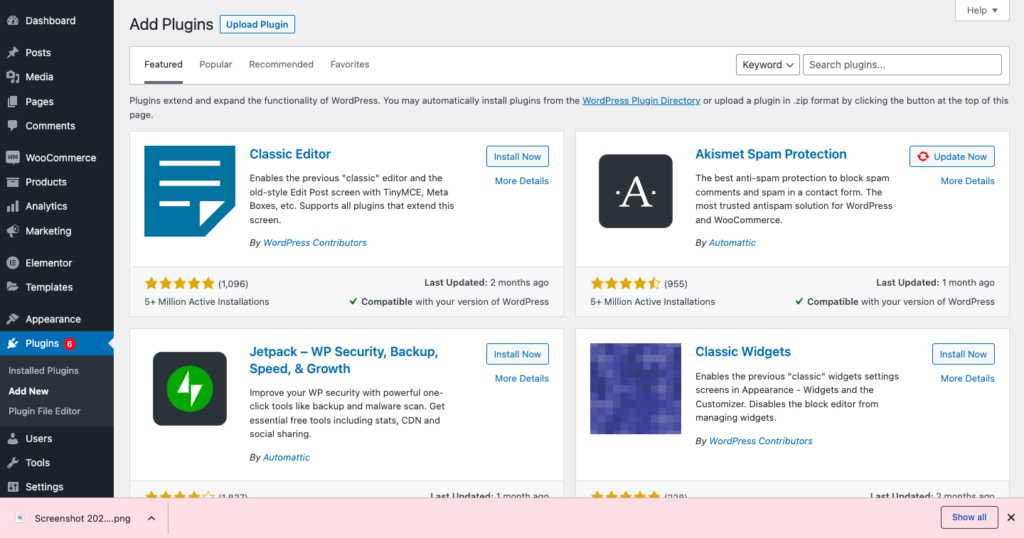Open the Installed Plugins submenu item
Image resolution: width=1024 pixels, height=538 pixels.
click(x=43, y=370)
